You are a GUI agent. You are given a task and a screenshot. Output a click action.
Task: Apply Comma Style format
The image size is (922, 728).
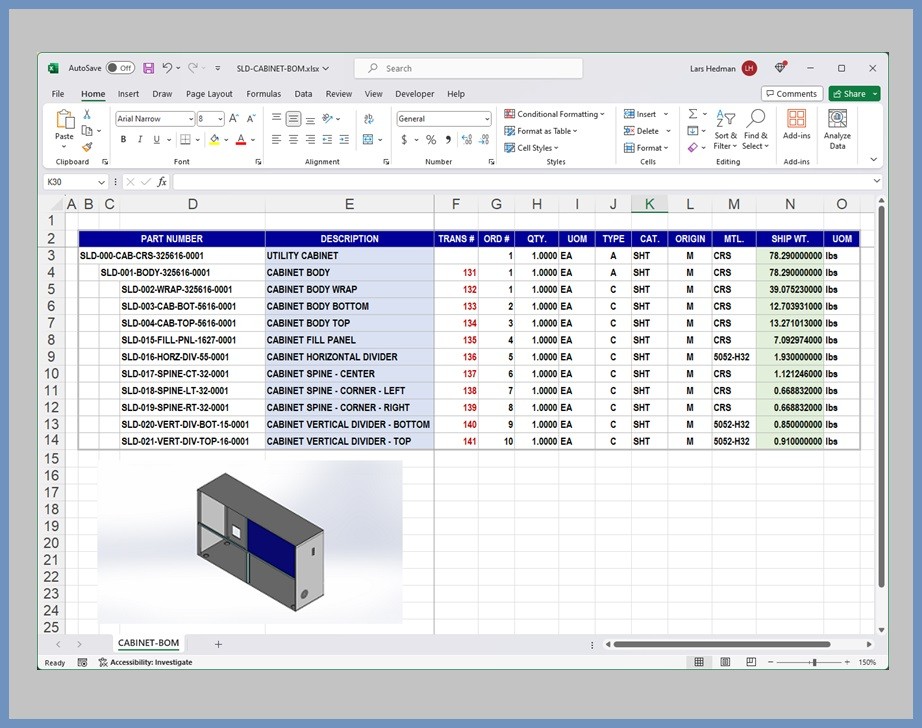[448, 139]
